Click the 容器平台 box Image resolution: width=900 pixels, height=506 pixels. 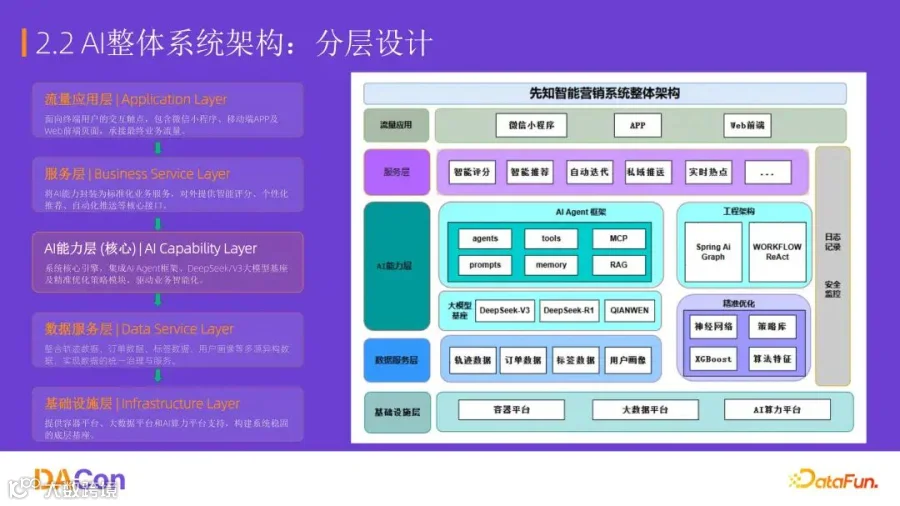(x=511, y=410)
